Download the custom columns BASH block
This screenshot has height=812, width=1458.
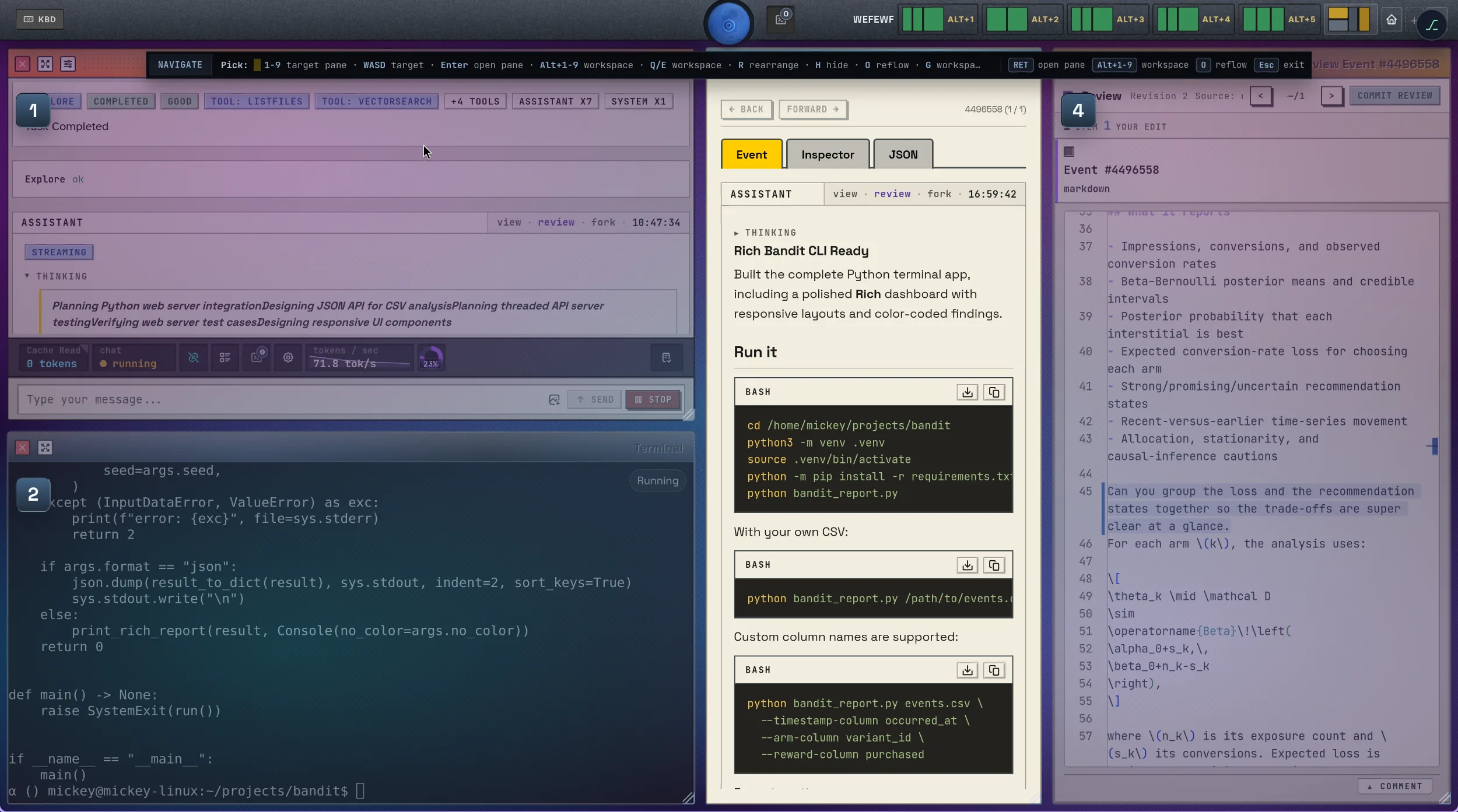(967, 670)
